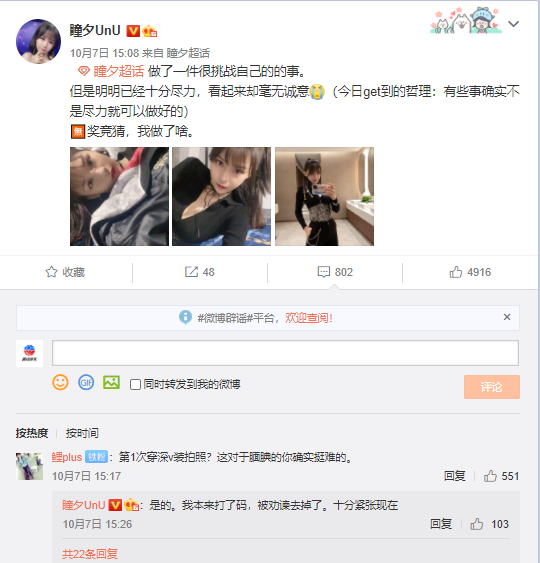Favorite the post using the 收藏 star
The width and height of the screenshot is (540, 563).
(x=65, y=272)
